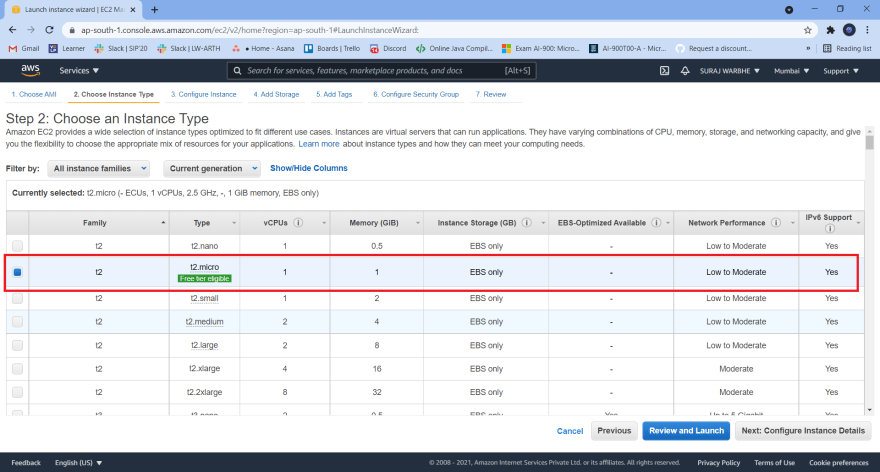
Task: Go to 3. Configure Instance step
Action: pyautogui.click(x=204, y=94)
